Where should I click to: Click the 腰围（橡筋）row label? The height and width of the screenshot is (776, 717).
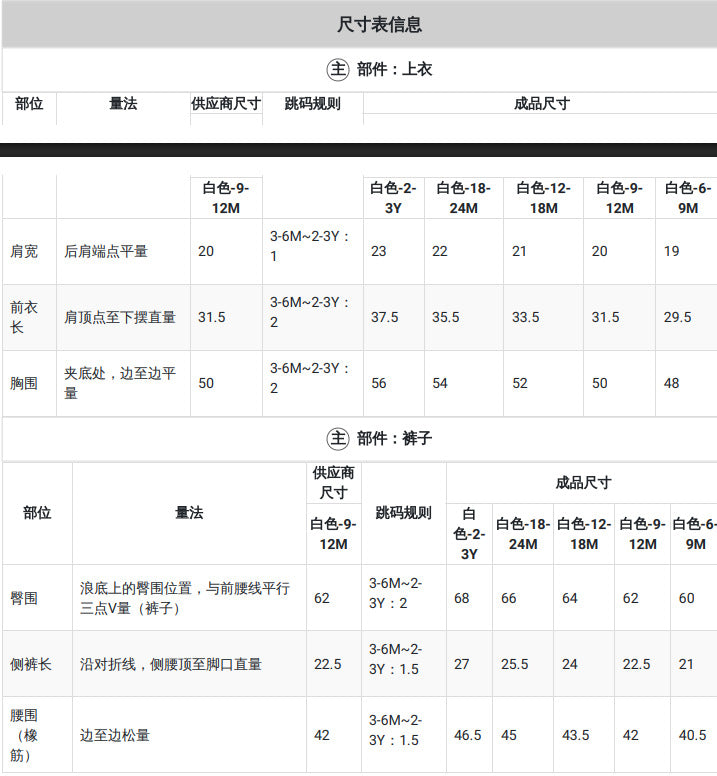pos(24,735)
